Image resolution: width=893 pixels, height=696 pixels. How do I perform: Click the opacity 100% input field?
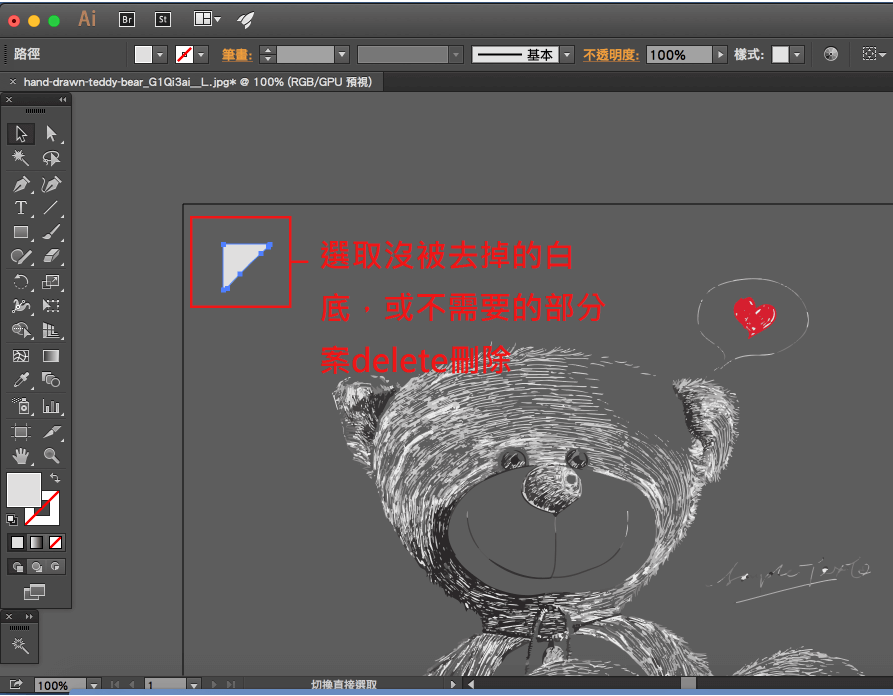678,55
